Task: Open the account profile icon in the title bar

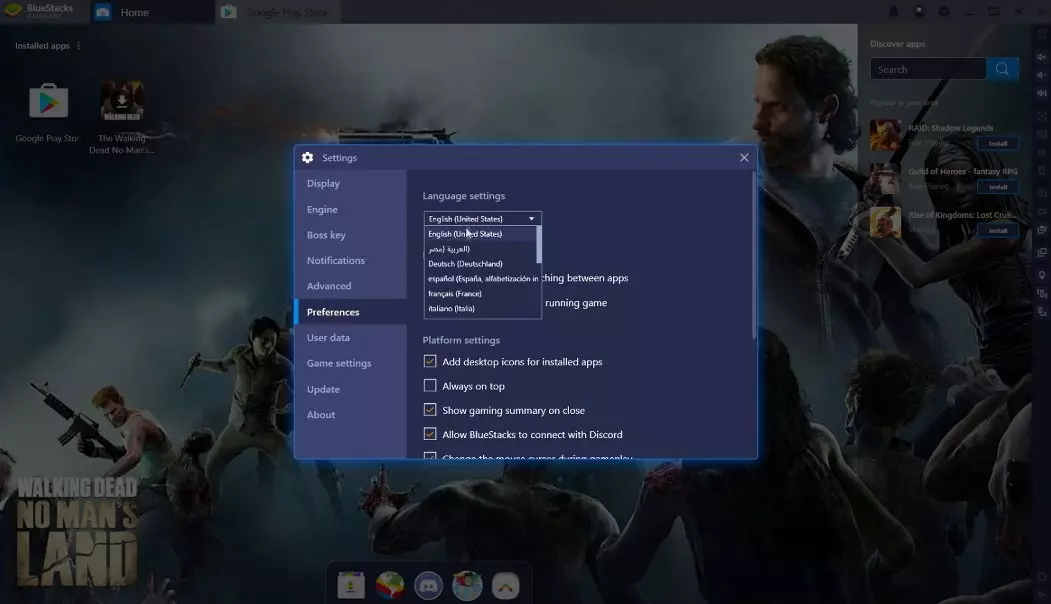Action: (919, 12)
